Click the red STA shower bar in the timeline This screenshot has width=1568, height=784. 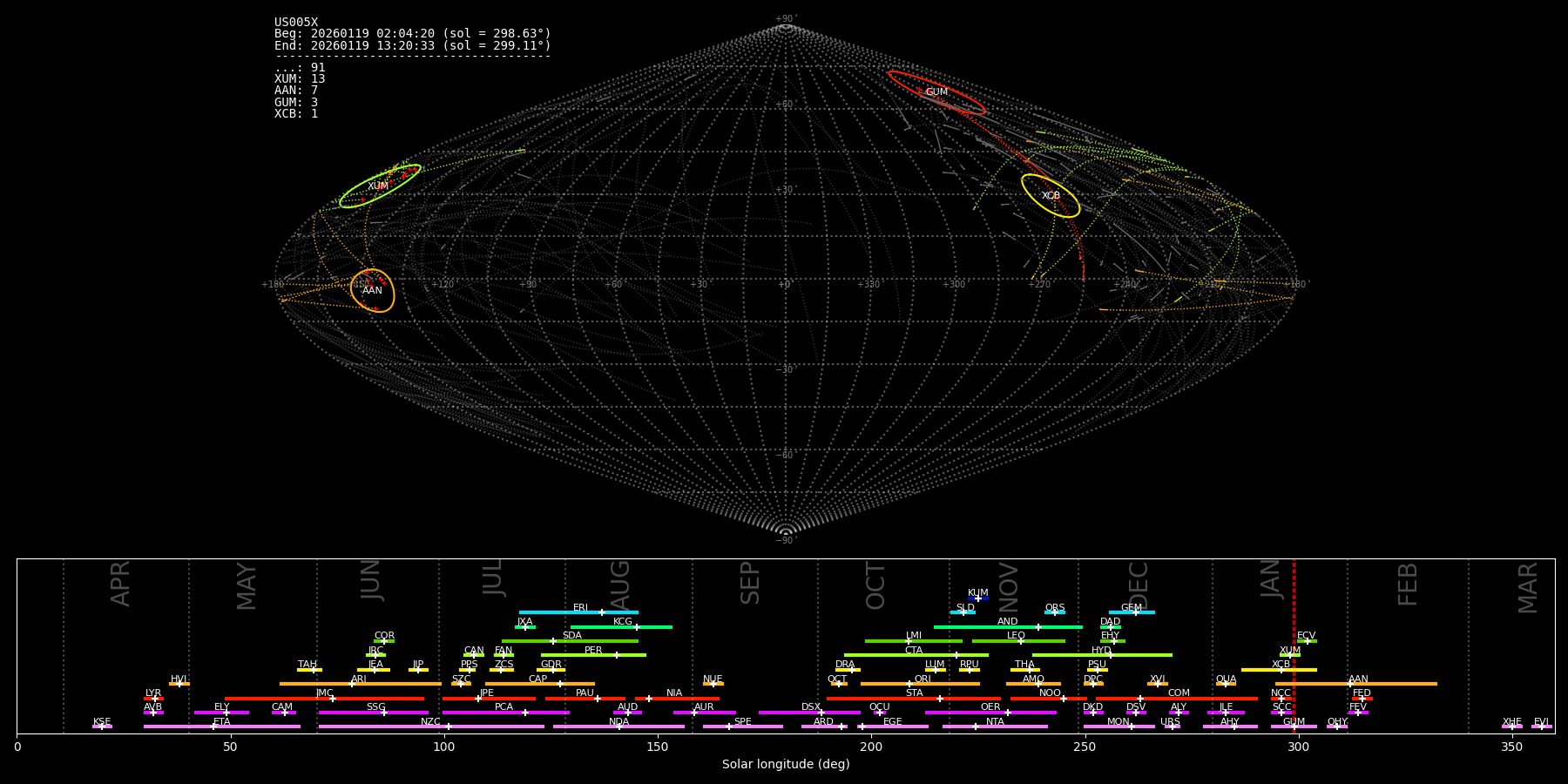[x=914, y=698]
